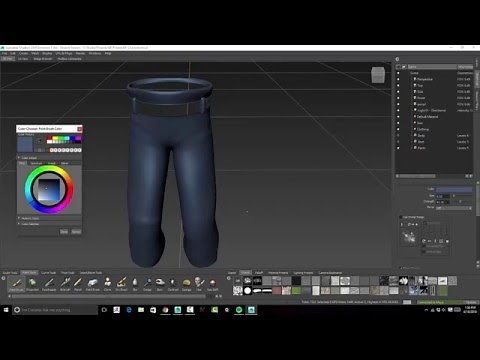Viewport: 480px width, 360px height.
Task: Select the Burn tool
Action: coord(160,284)
